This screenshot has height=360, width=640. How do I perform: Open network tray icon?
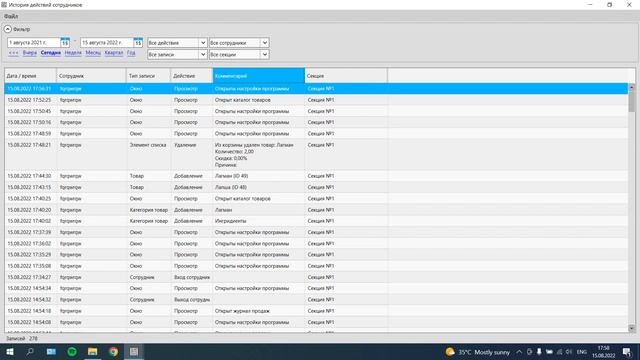[x=559, y=352]
